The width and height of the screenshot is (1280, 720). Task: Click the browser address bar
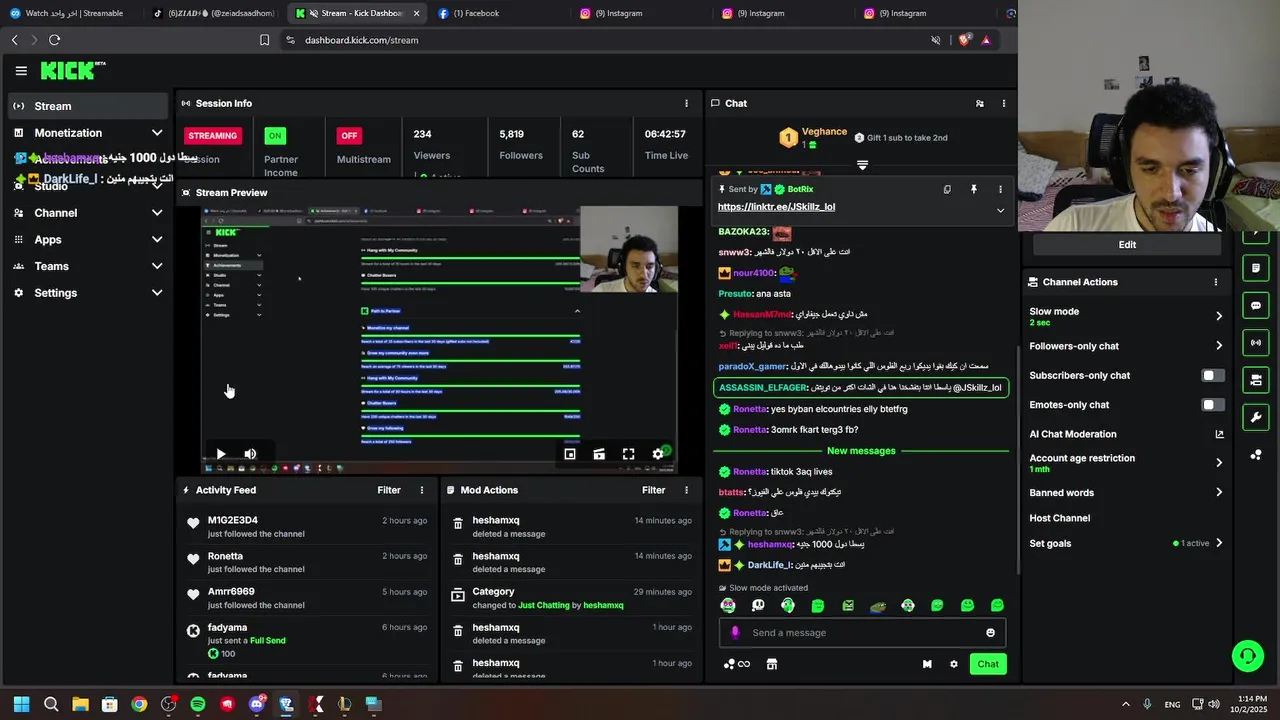click(x=600, y=40)
